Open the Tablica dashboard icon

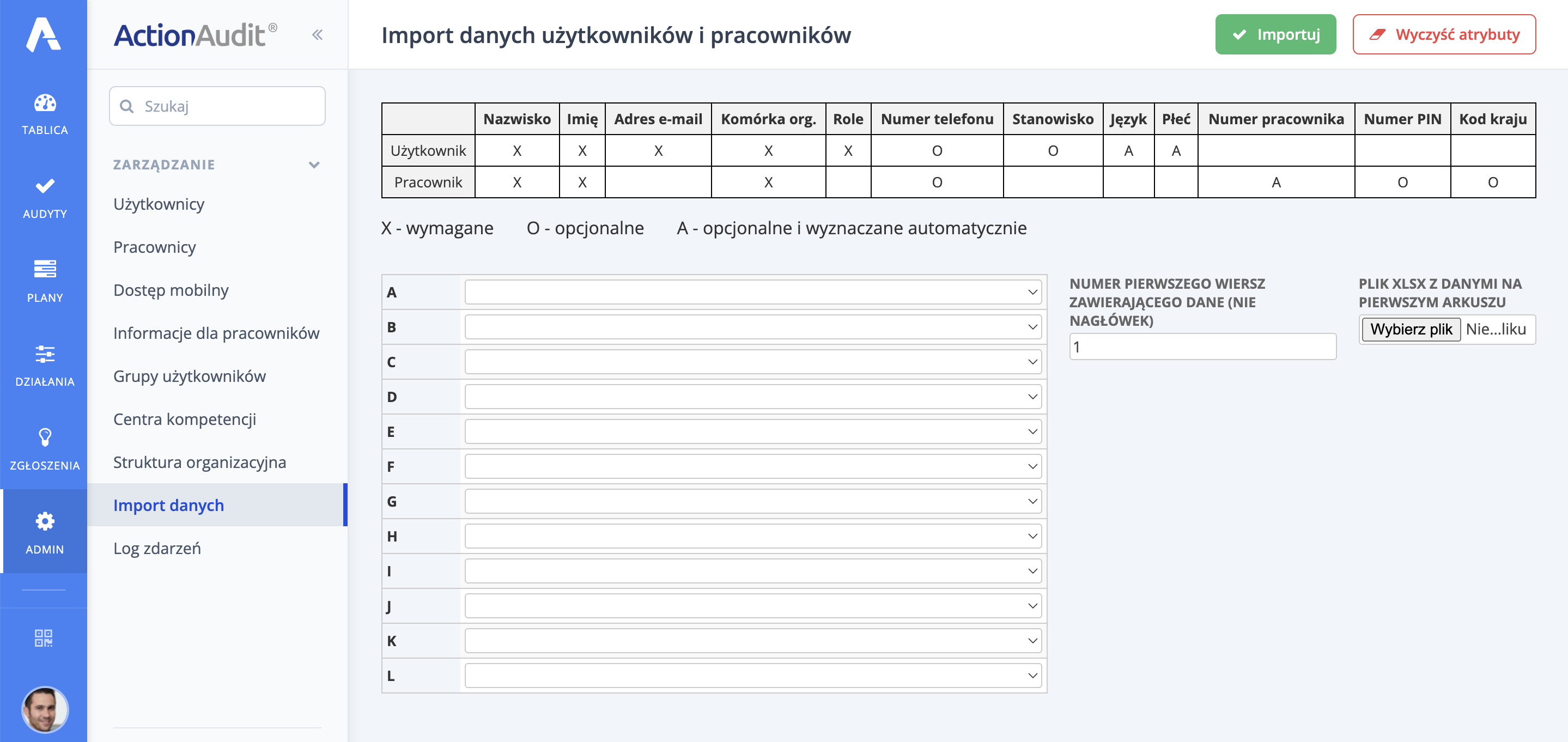tap(44, 104)
